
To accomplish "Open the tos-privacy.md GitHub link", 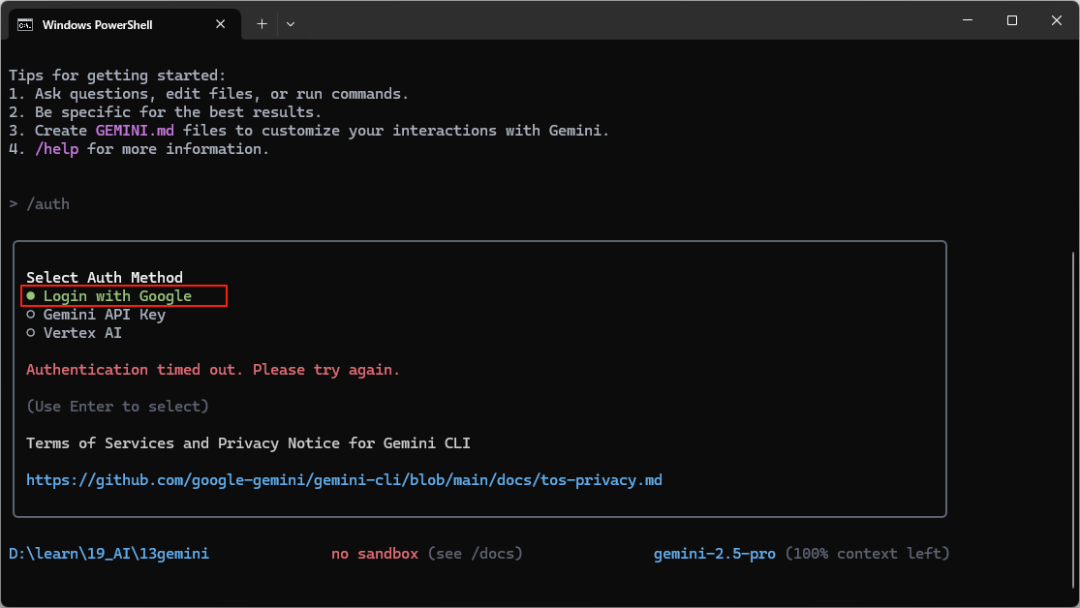I will coord(344,479).
